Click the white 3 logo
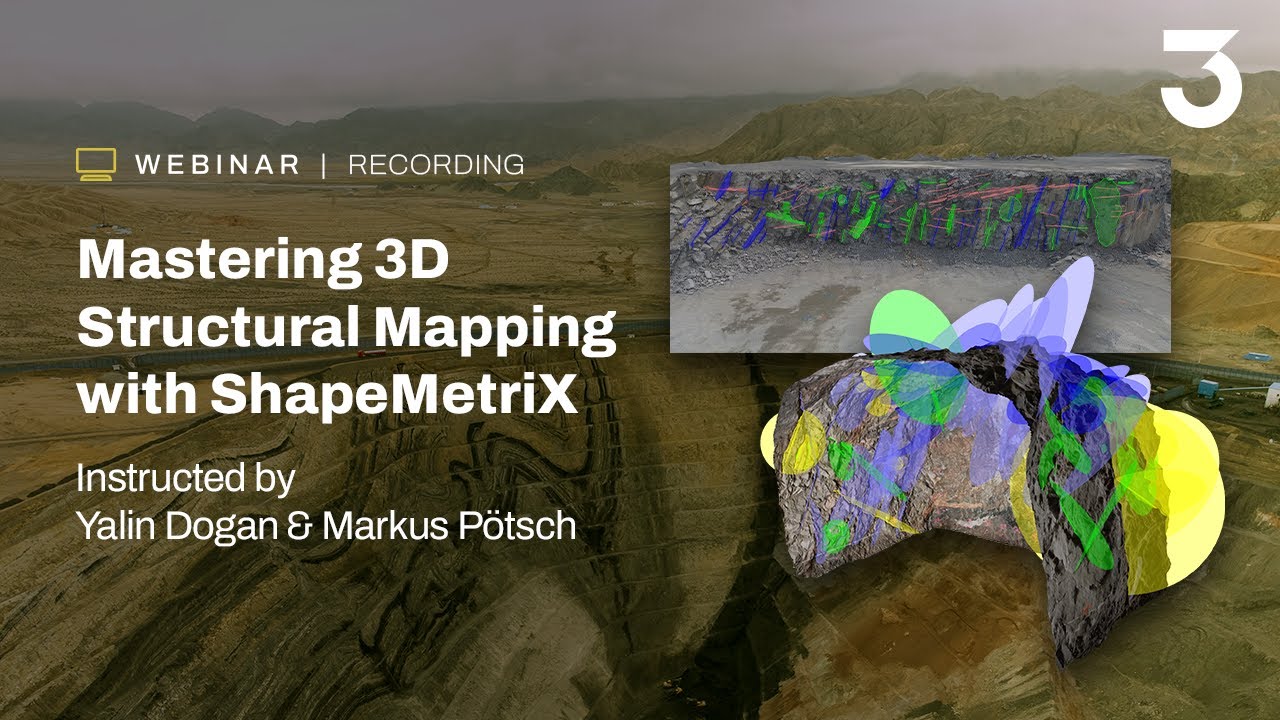This screenshot has width=1280, height=720. (1201, 78)
